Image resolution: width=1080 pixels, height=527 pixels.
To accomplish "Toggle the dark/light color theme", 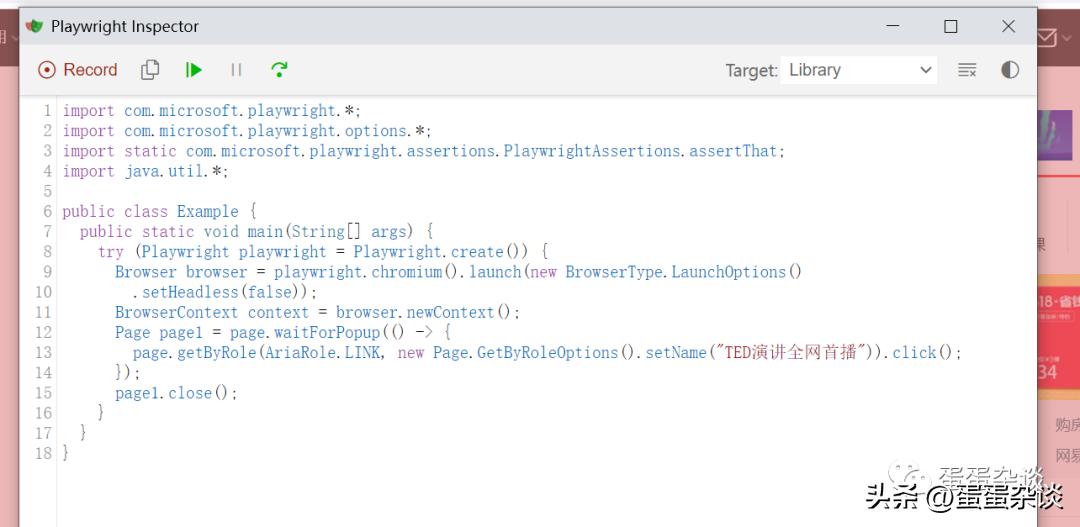I will click(1009, 70).
